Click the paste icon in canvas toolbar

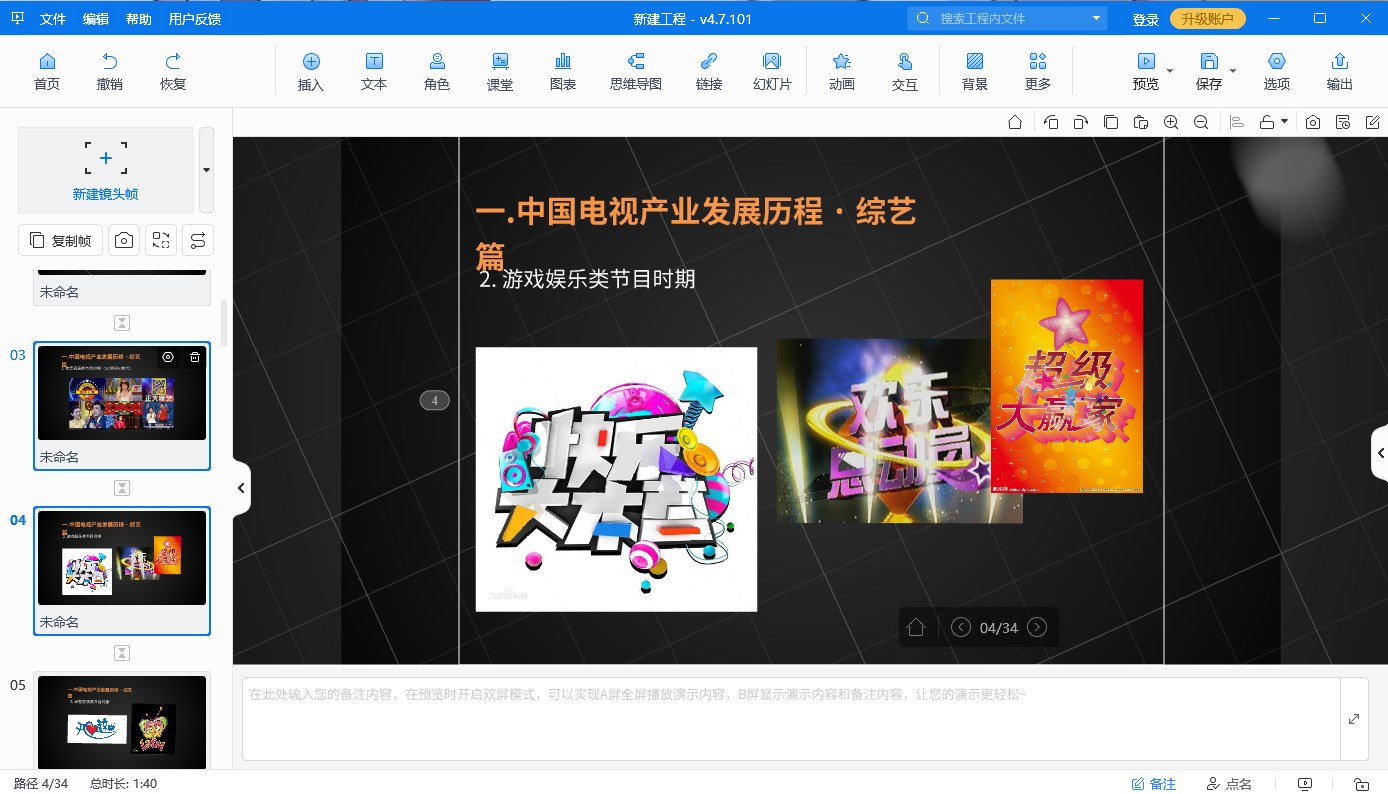(x=1141, y=122)
